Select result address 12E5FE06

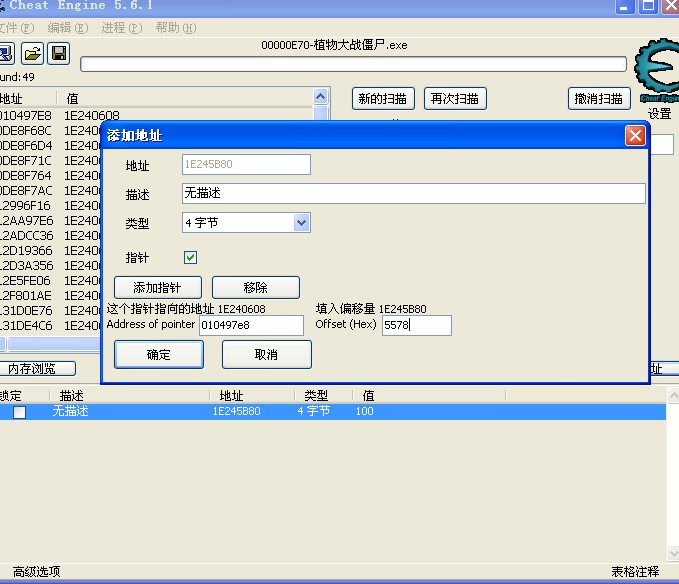coord(25,281)
